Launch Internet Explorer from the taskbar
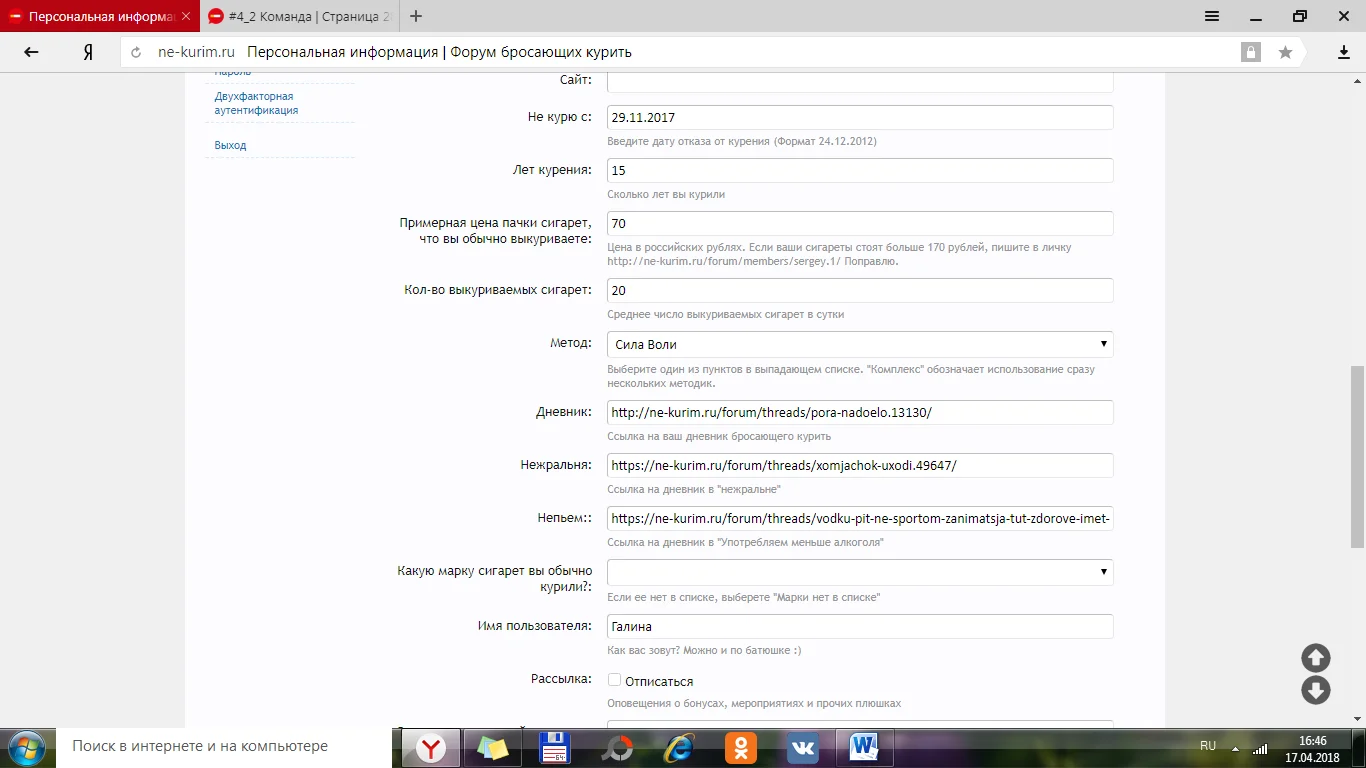1366x768 pixels. pyautogui.click(x=679, y=747)
